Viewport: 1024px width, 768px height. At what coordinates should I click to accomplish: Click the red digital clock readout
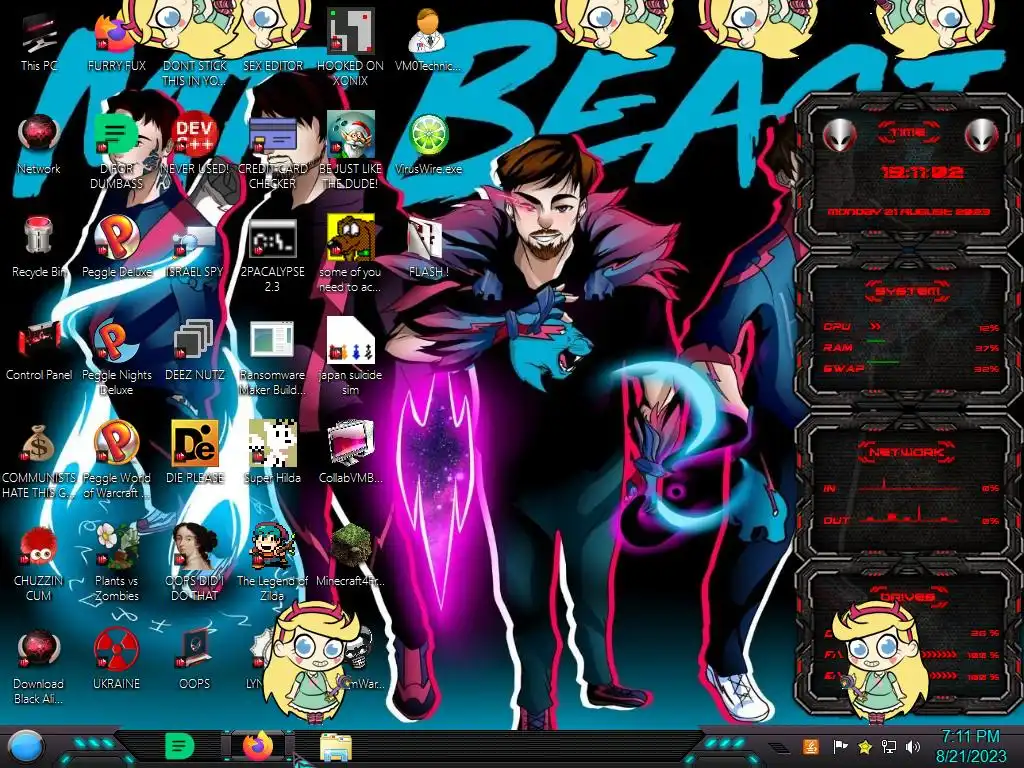(x=922, y=172)
